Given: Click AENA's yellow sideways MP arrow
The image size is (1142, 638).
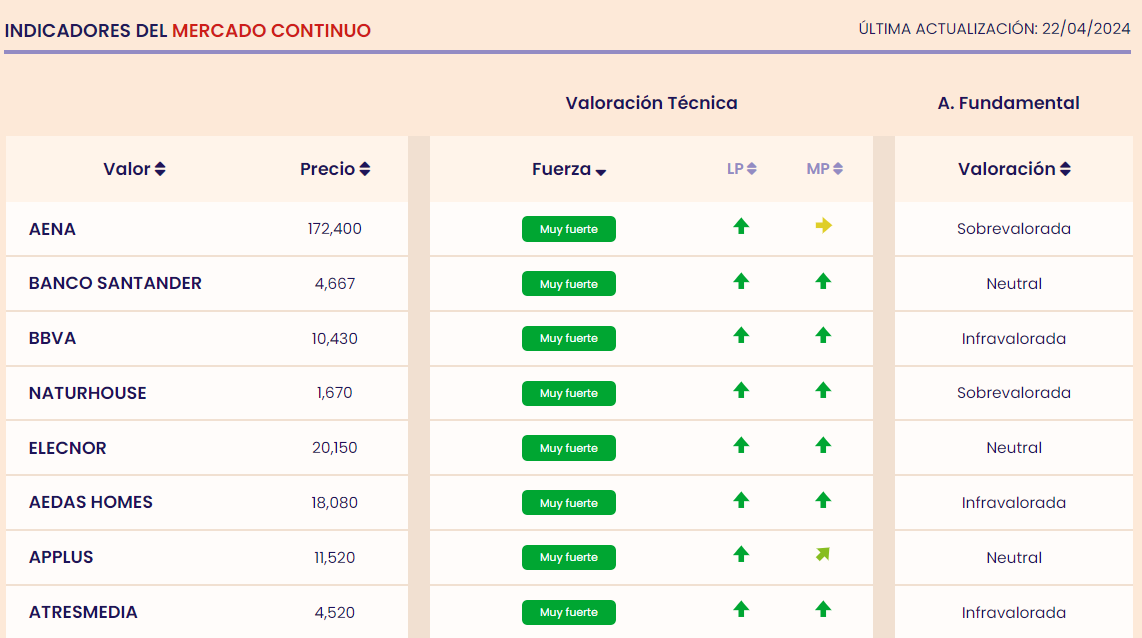Looking at the screenshot, I should [x=823, y=226].
